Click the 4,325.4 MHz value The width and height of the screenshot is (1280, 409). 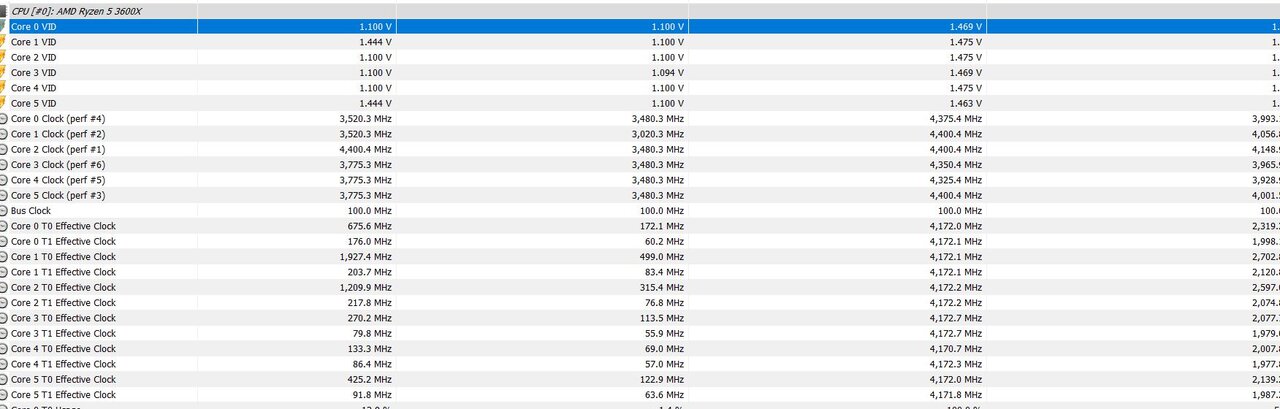[956, 180]
